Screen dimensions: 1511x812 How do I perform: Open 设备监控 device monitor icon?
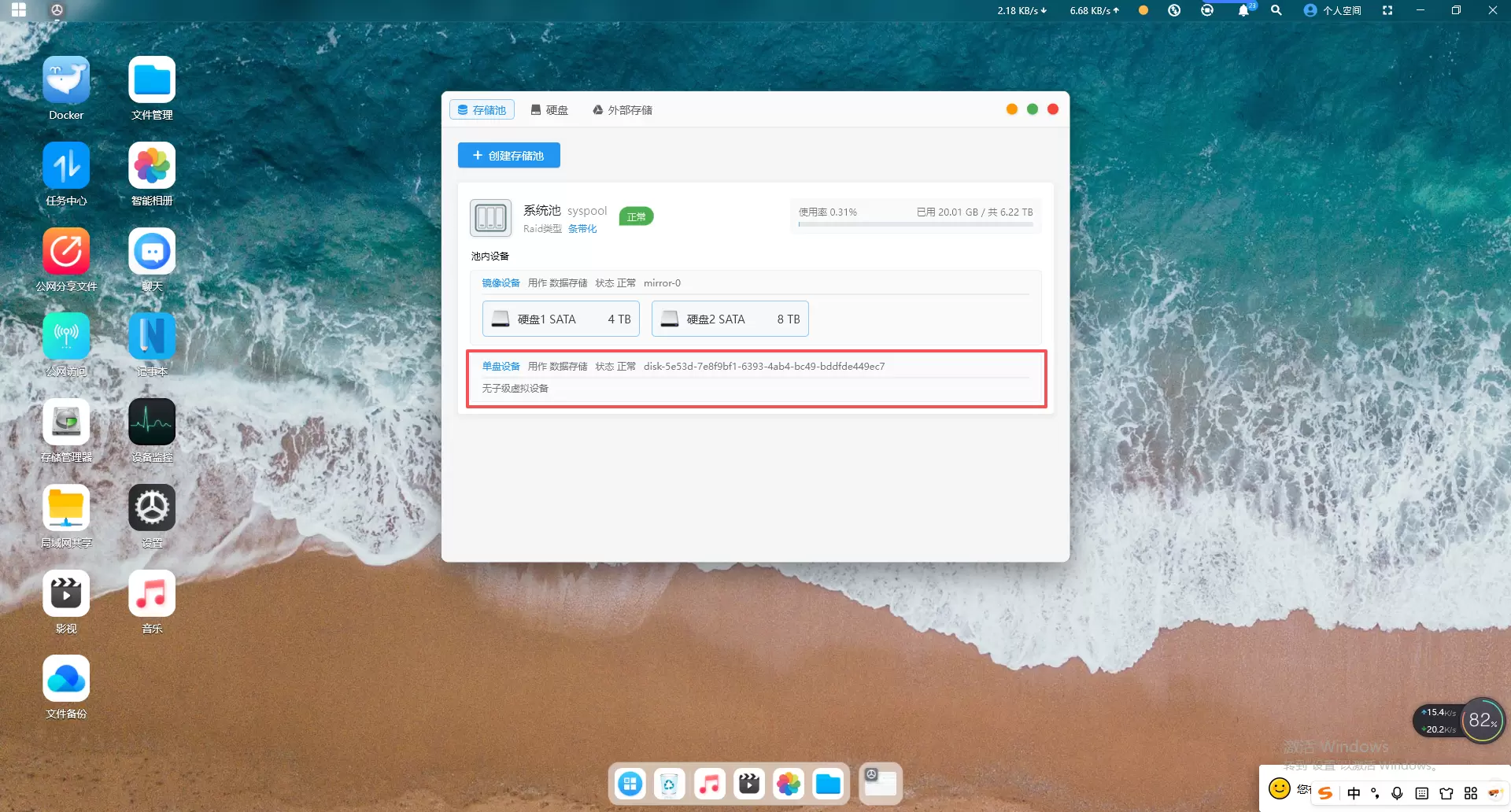pyautogui.click(x=152, y=423)
